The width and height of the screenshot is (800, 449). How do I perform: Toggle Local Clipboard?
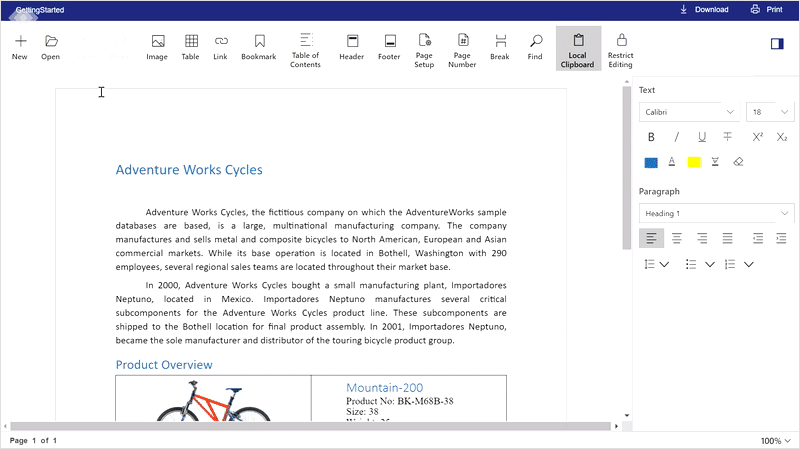coord(578,49)
